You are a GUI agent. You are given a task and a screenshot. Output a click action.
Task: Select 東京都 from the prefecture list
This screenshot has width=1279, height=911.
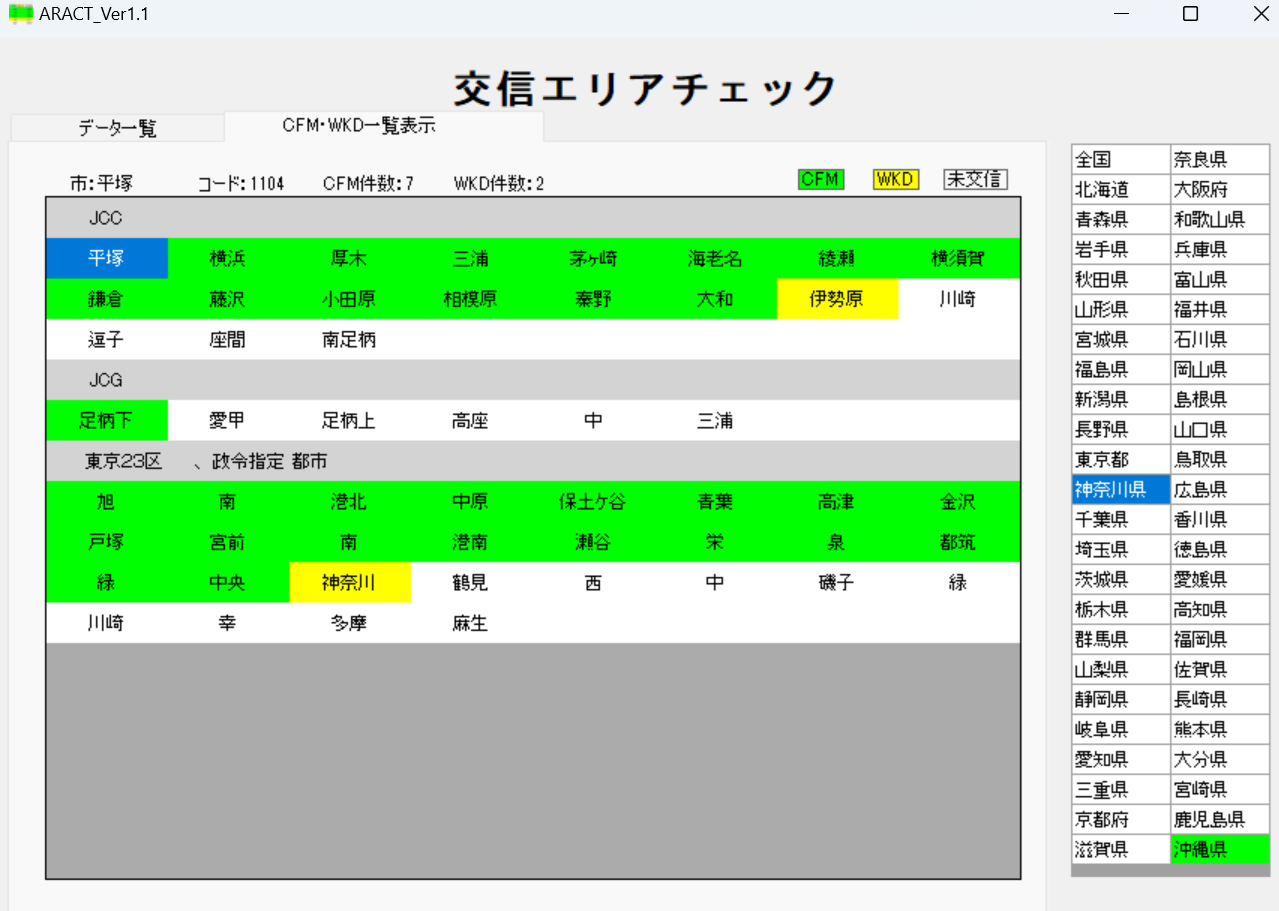pos(1120,460)
